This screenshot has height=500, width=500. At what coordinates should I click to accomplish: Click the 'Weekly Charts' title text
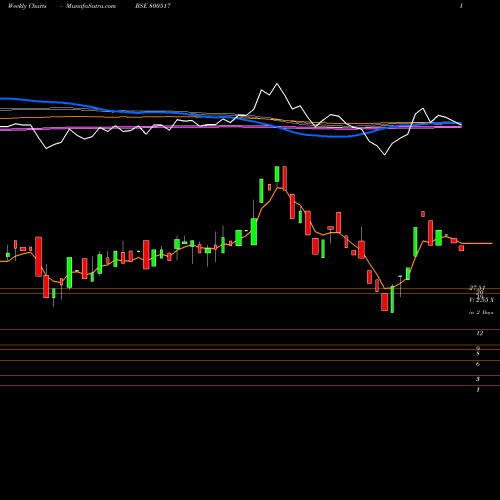pos(27,6)
